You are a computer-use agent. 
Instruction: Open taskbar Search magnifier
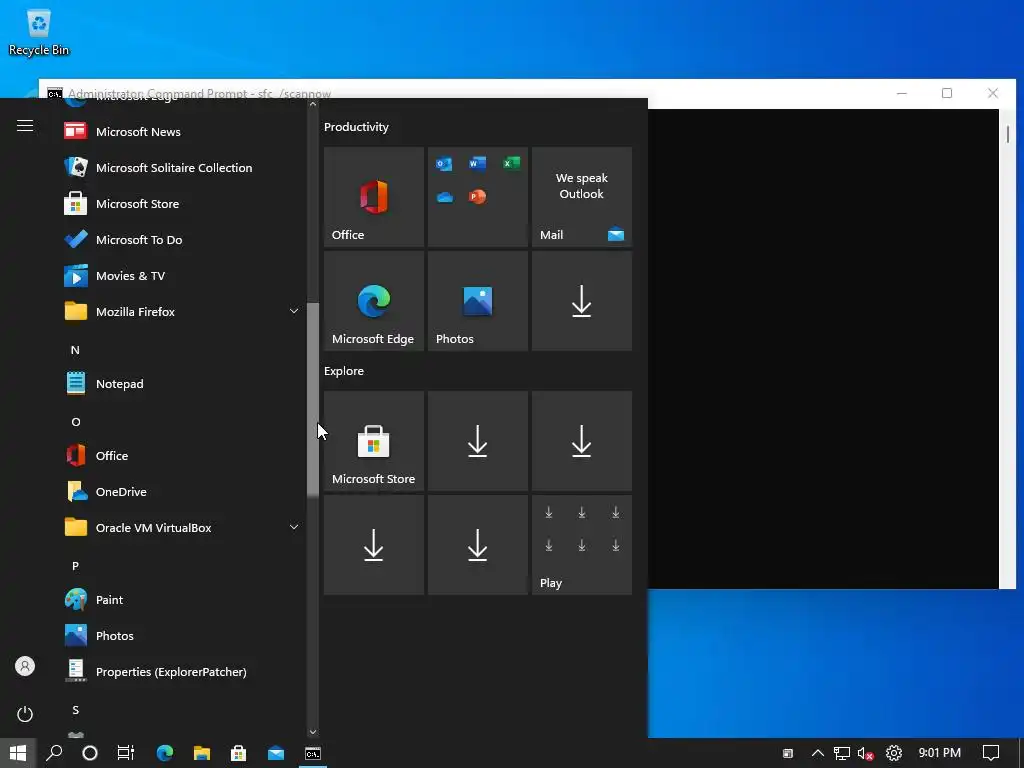point(54,753)
